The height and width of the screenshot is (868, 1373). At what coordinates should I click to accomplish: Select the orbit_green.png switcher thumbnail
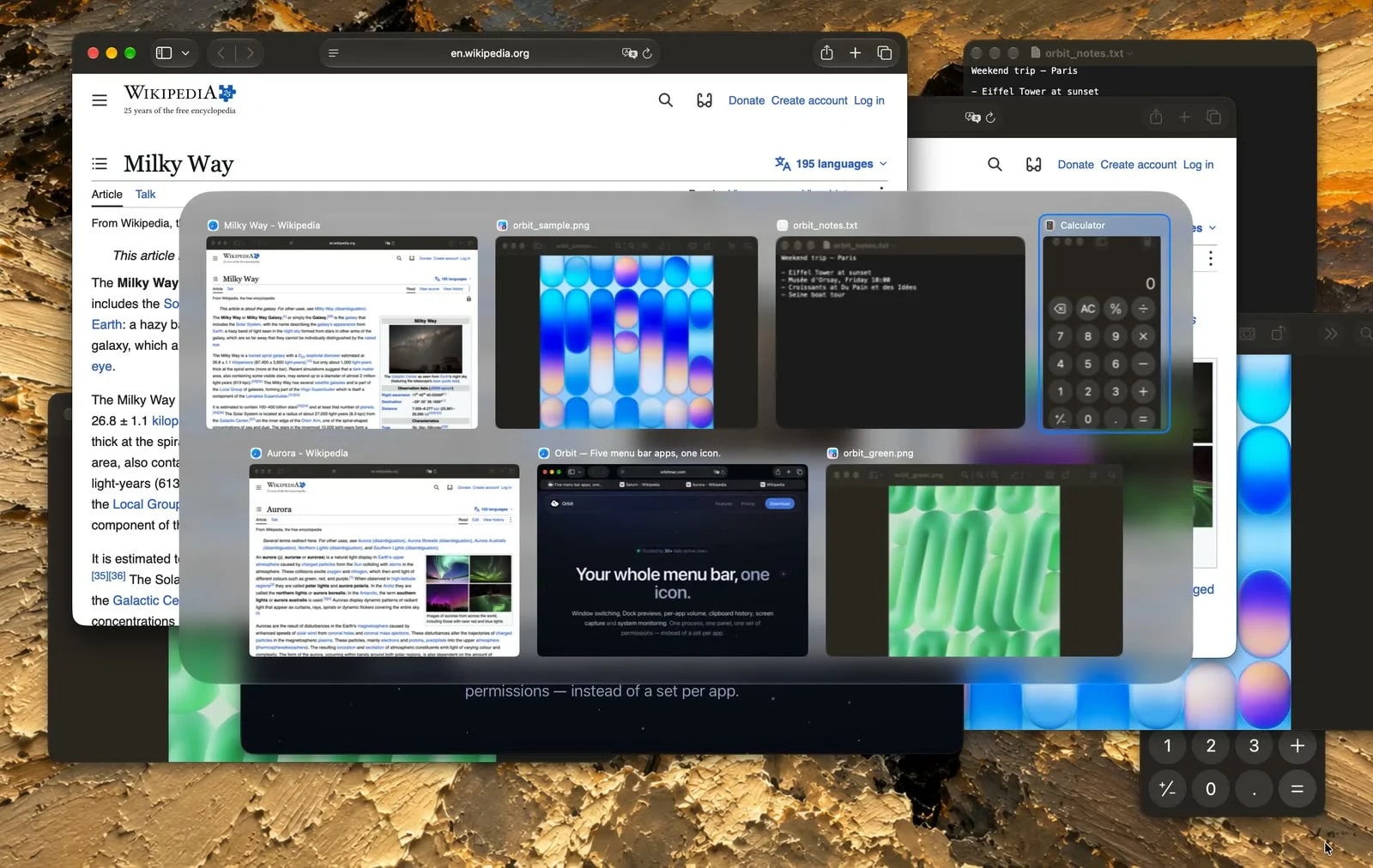974,561
